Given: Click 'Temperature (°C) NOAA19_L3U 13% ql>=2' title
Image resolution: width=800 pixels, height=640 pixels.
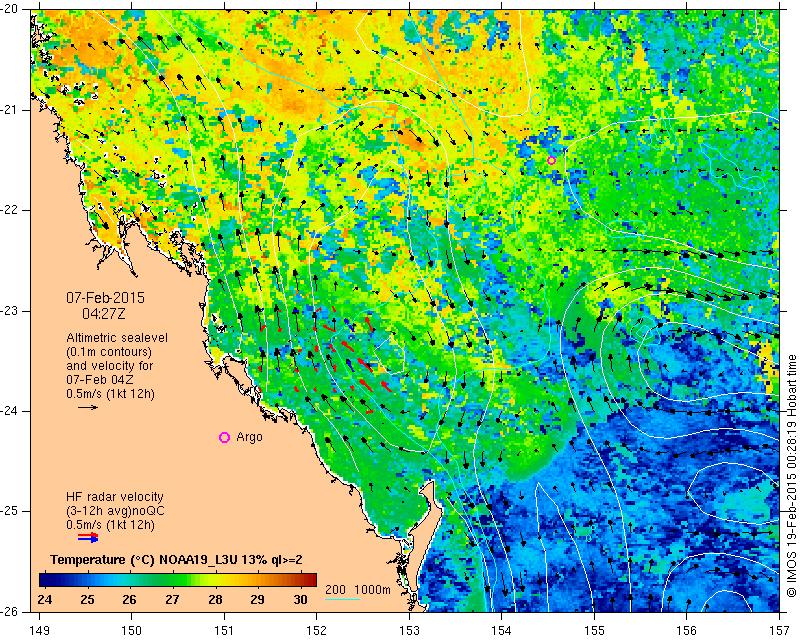Looking at the screenshot, I should point(177,560).
